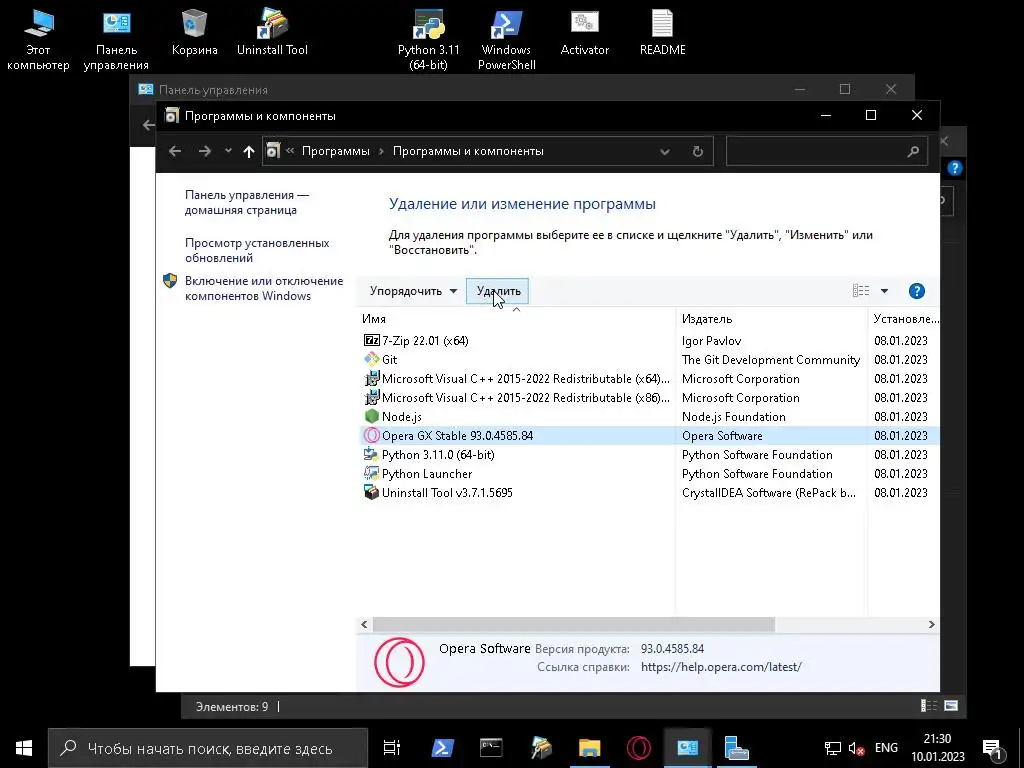Viewport: 1024px width, 768px height.
Task: Go back using the navigation back arrow
Action: pos(175,151)
